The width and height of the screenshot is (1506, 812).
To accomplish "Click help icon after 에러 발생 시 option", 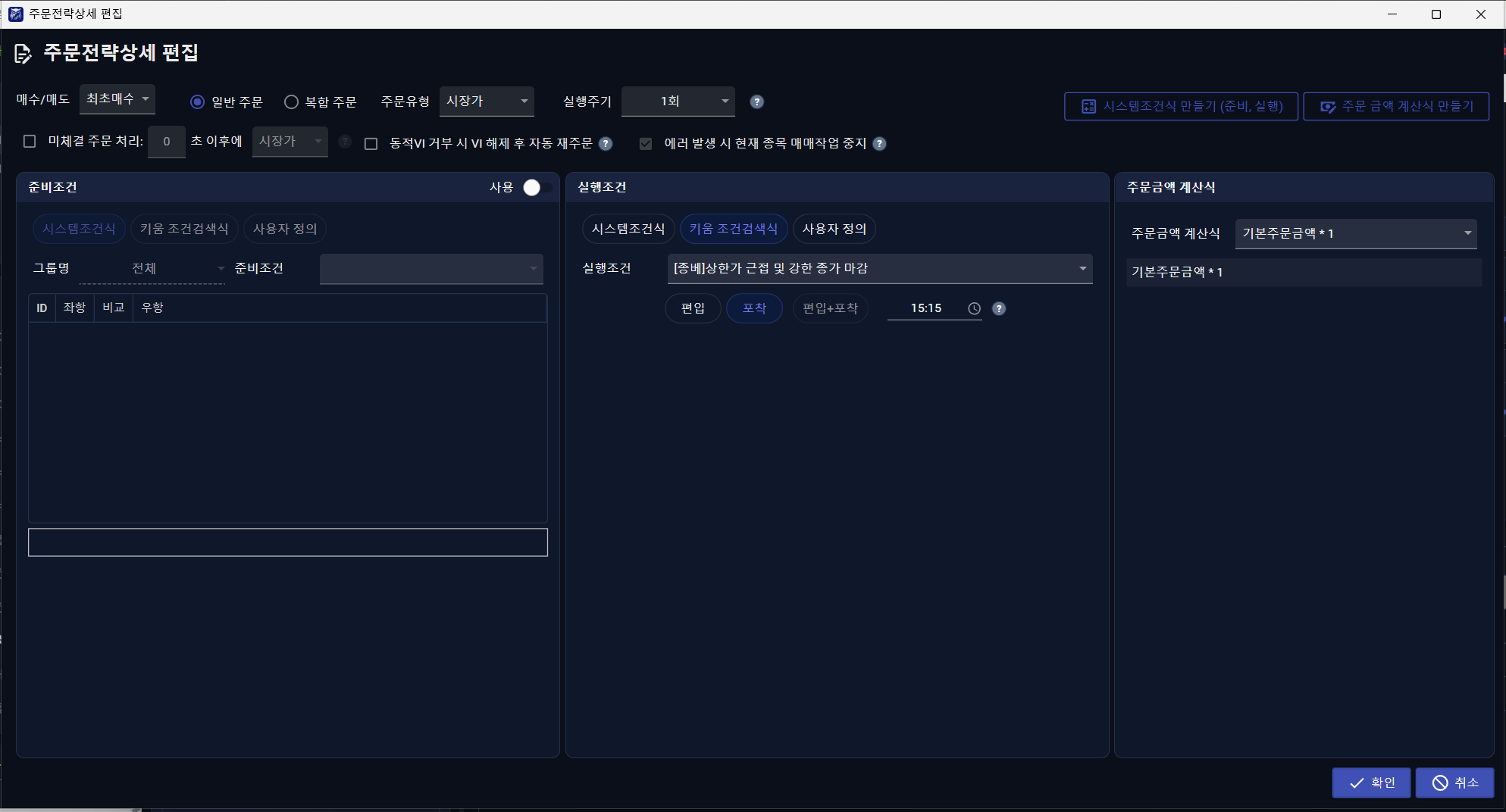I will click(x=879, y=143).
